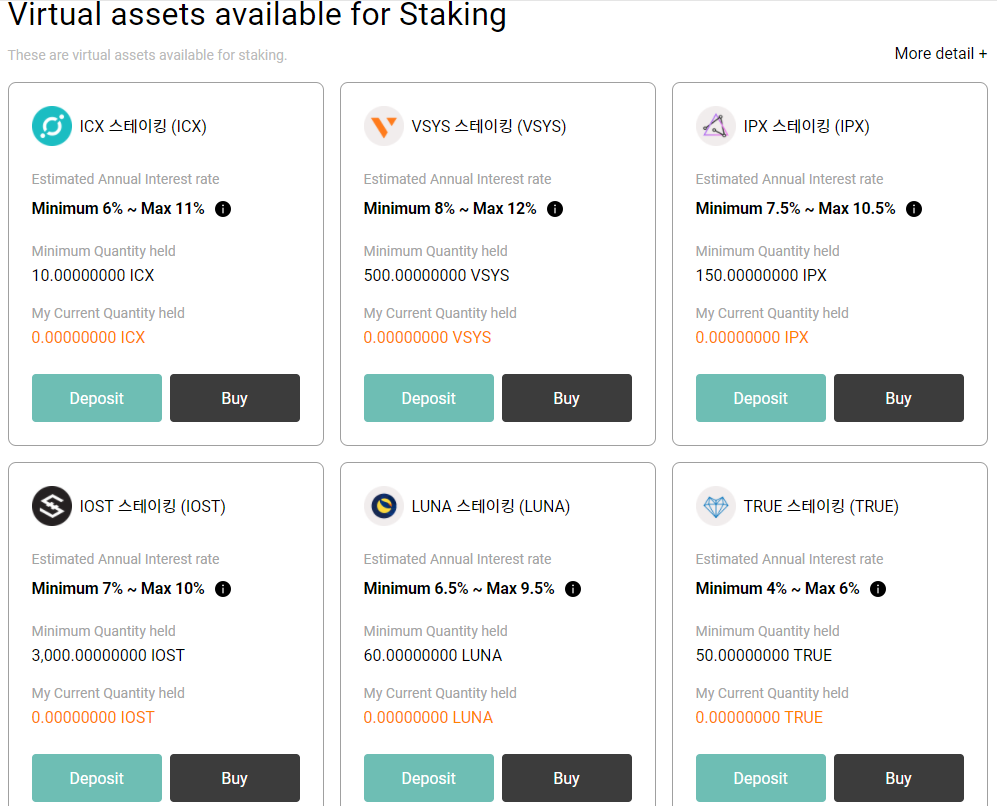997x806 pixels.
Task: Buy TRUE using the Buy button
Action: tap(898, 778)
